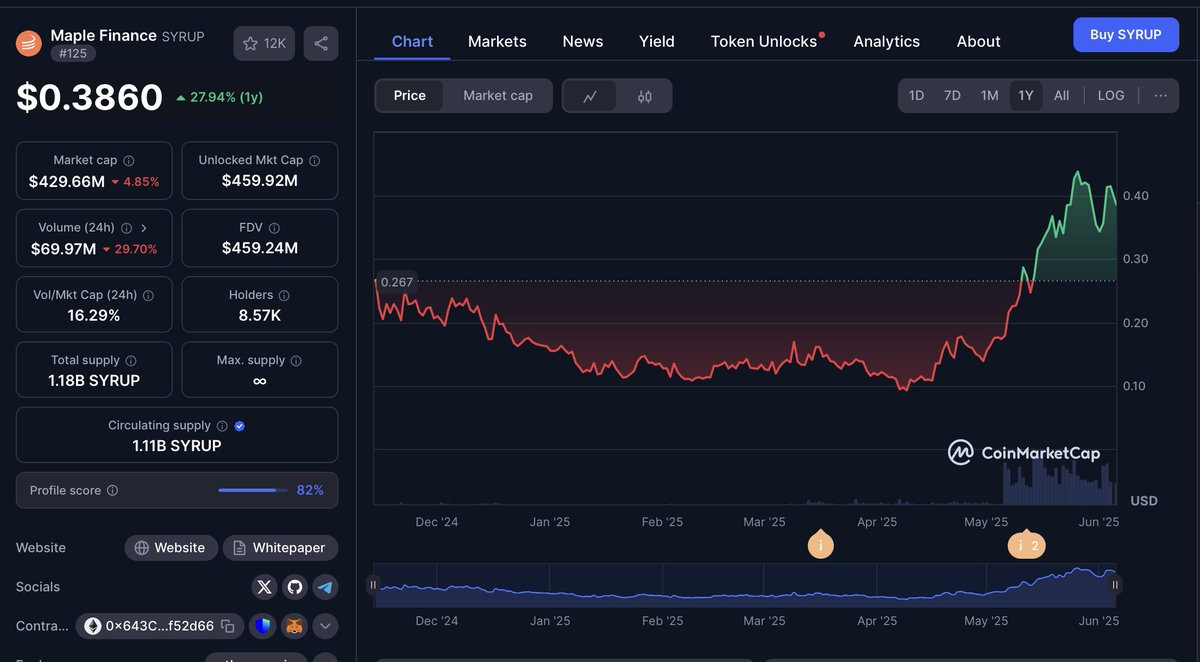Image resolution: width=1200 pixels, height=662 pixels.
Task: Open info tooltip next to Holders
Action: pyautogui.click(x=284, y=295)
